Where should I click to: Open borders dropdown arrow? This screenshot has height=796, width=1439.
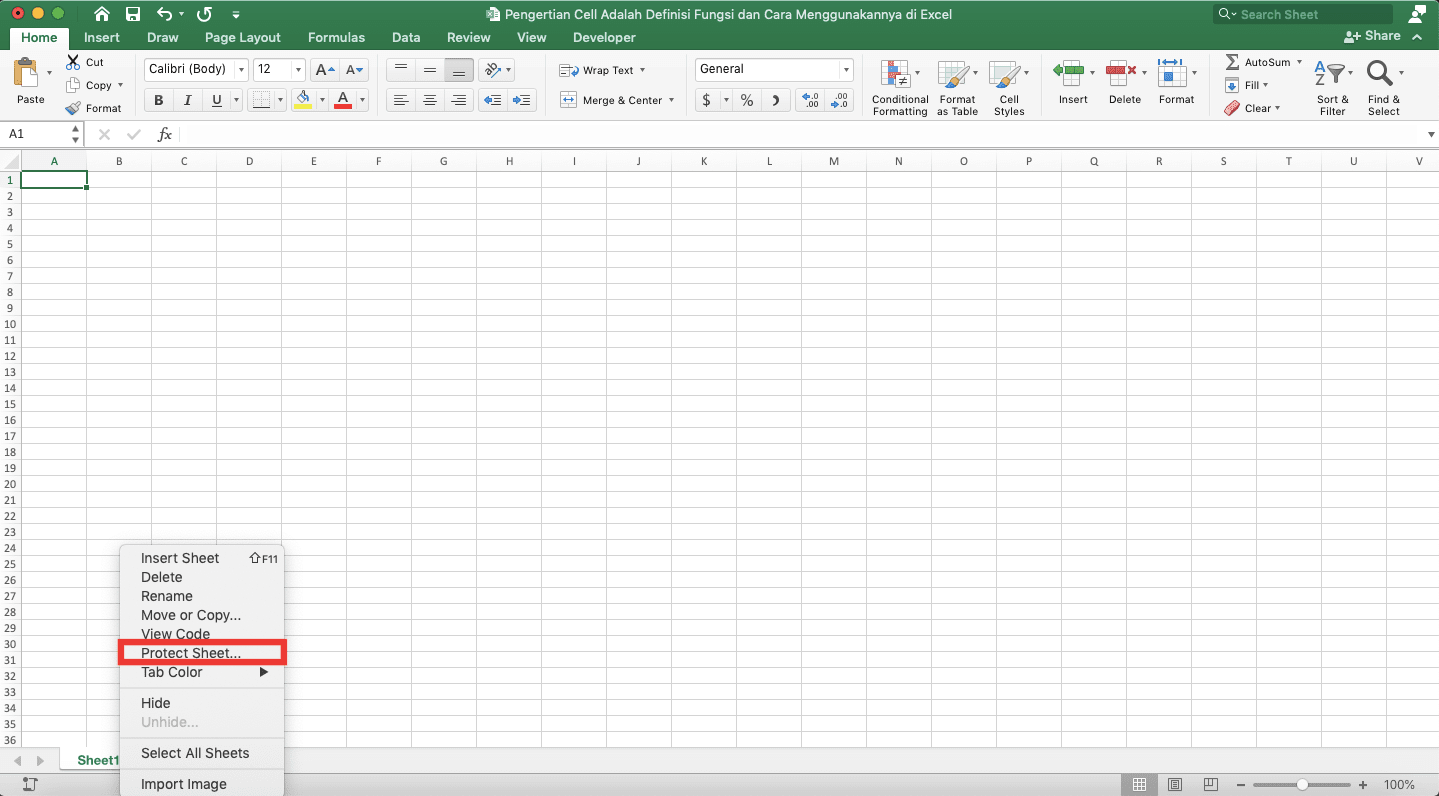coord(279,100)
